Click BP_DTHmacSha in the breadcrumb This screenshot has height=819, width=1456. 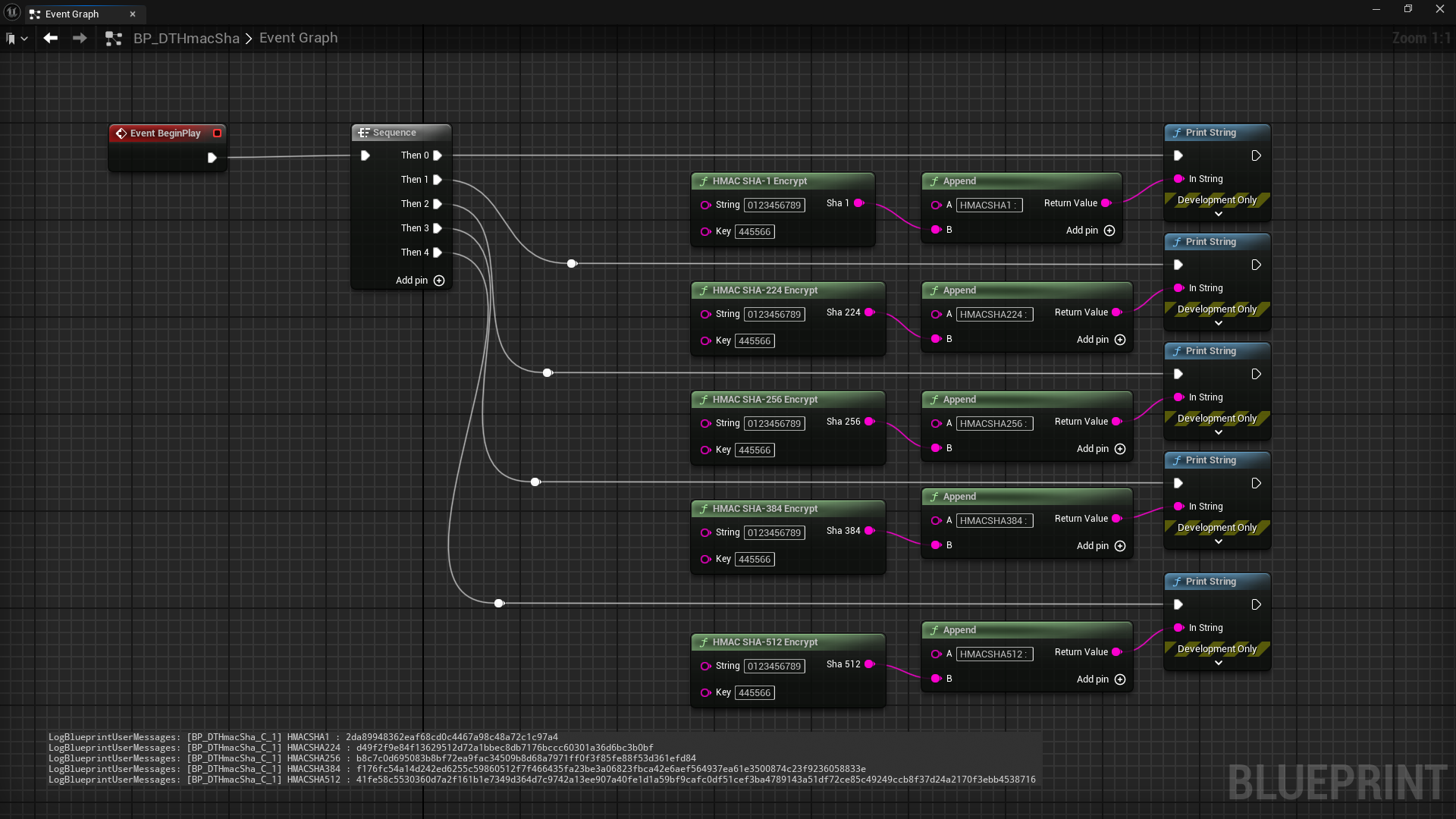[x=186, y=38]
